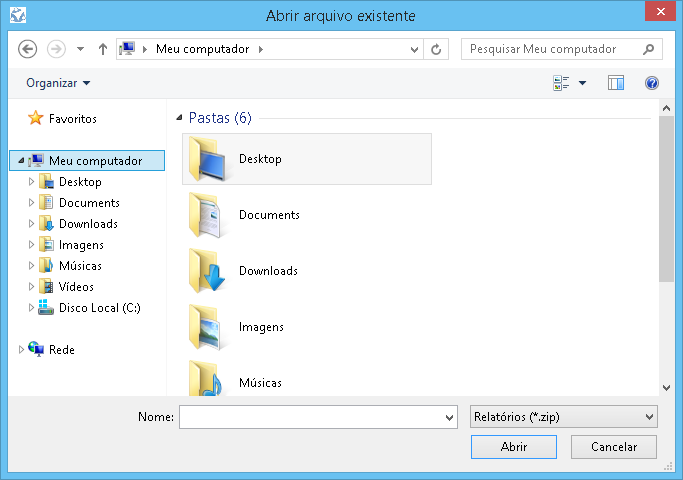
Task: Go up one folder level
Action: [103, 49]
